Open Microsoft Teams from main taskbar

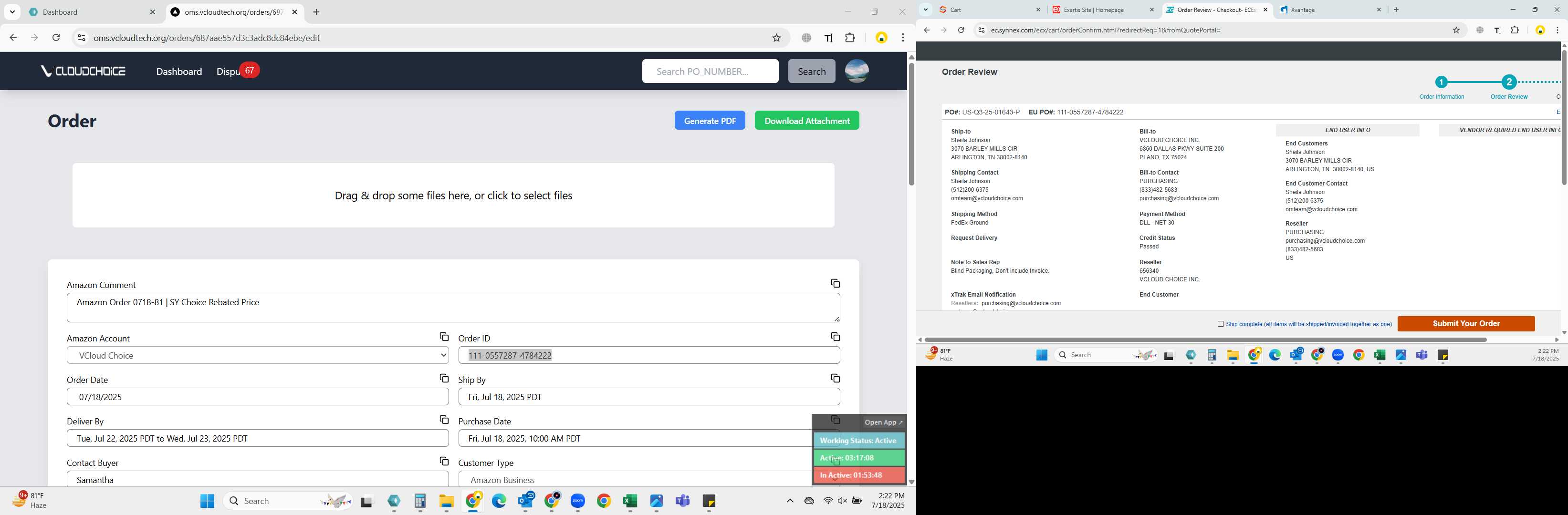(682, 501)
